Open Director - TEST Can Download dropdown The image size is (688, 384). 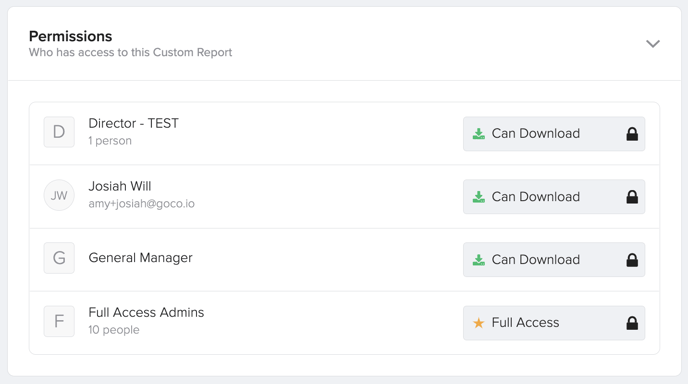pyautogui.click(x=554, y=134)
